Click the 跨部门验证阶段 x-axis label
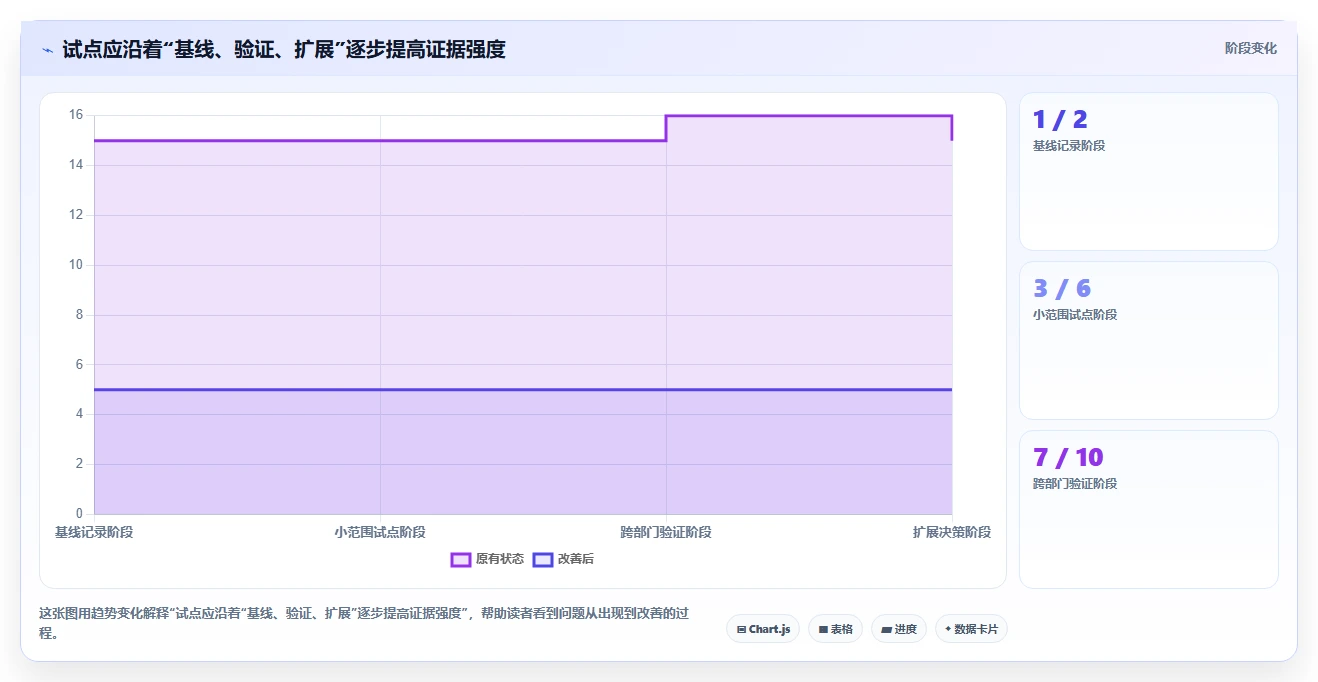Viewport: 1318px width, 682px height. click(x=666, y=532)
